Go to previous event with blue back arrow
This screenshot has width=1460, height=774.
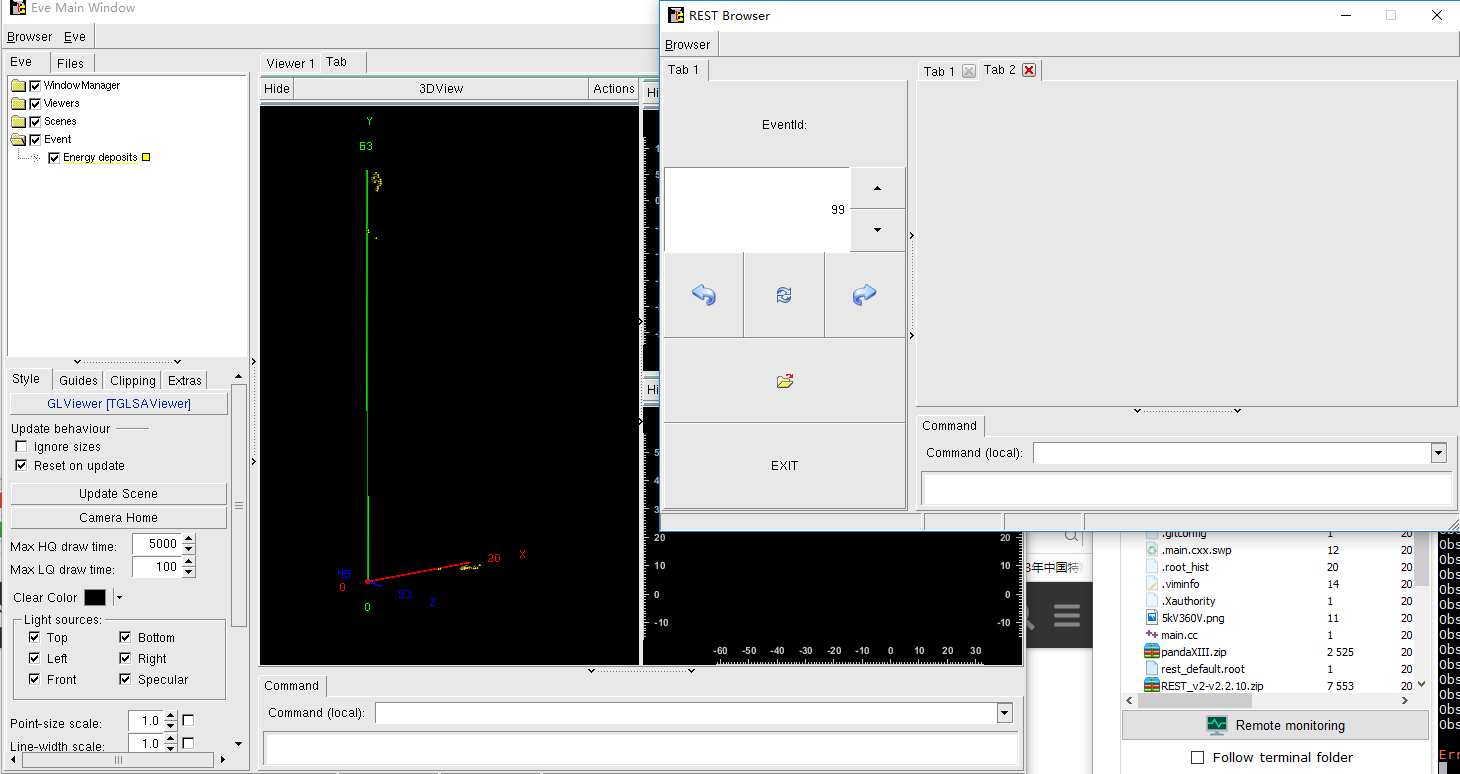704,295
